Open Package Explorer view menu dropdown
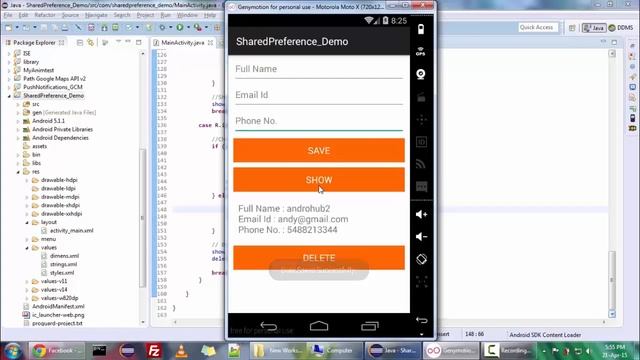Viewport: 640px width, 360px height. pos(118,42)
